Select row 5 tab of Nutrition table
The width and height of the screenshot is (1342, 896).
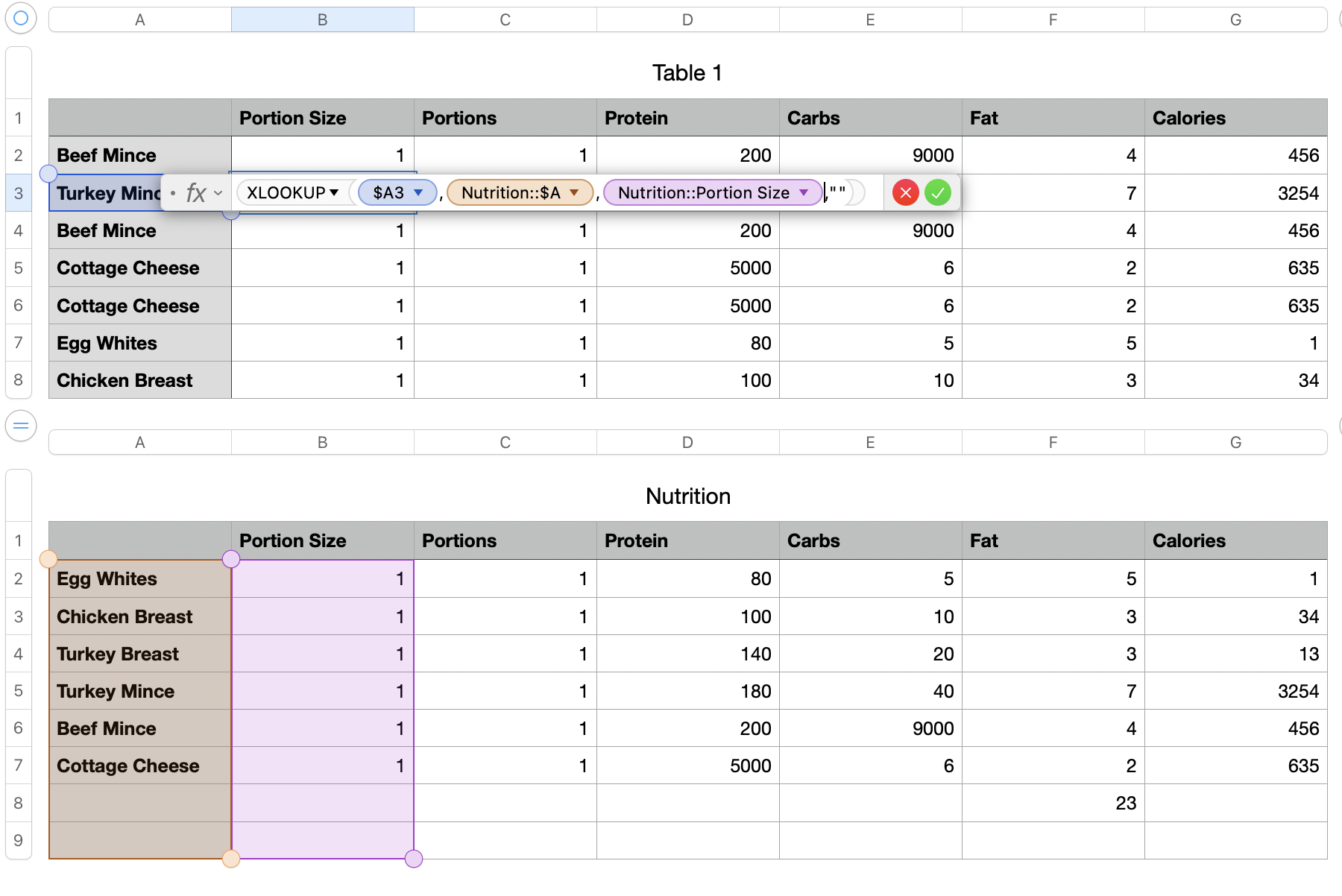[19, 691]
